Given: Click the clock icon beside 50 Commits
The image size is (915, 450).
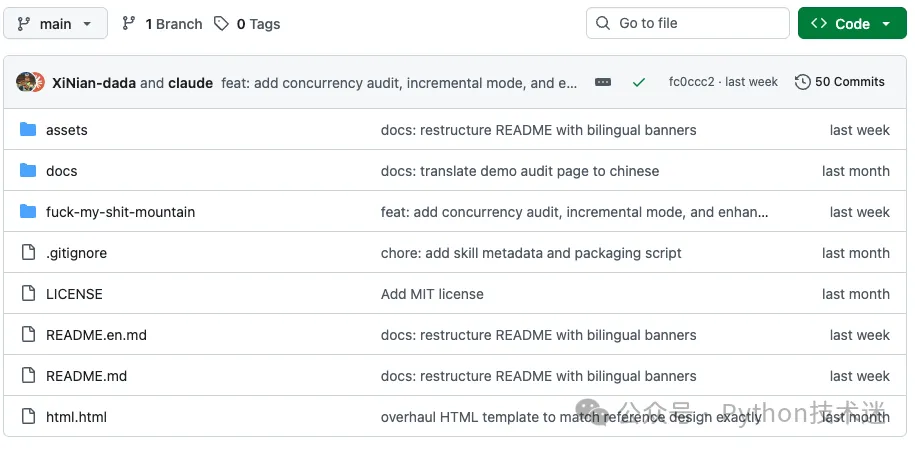Looking at the screenshot, I should [x=802, y=82].
